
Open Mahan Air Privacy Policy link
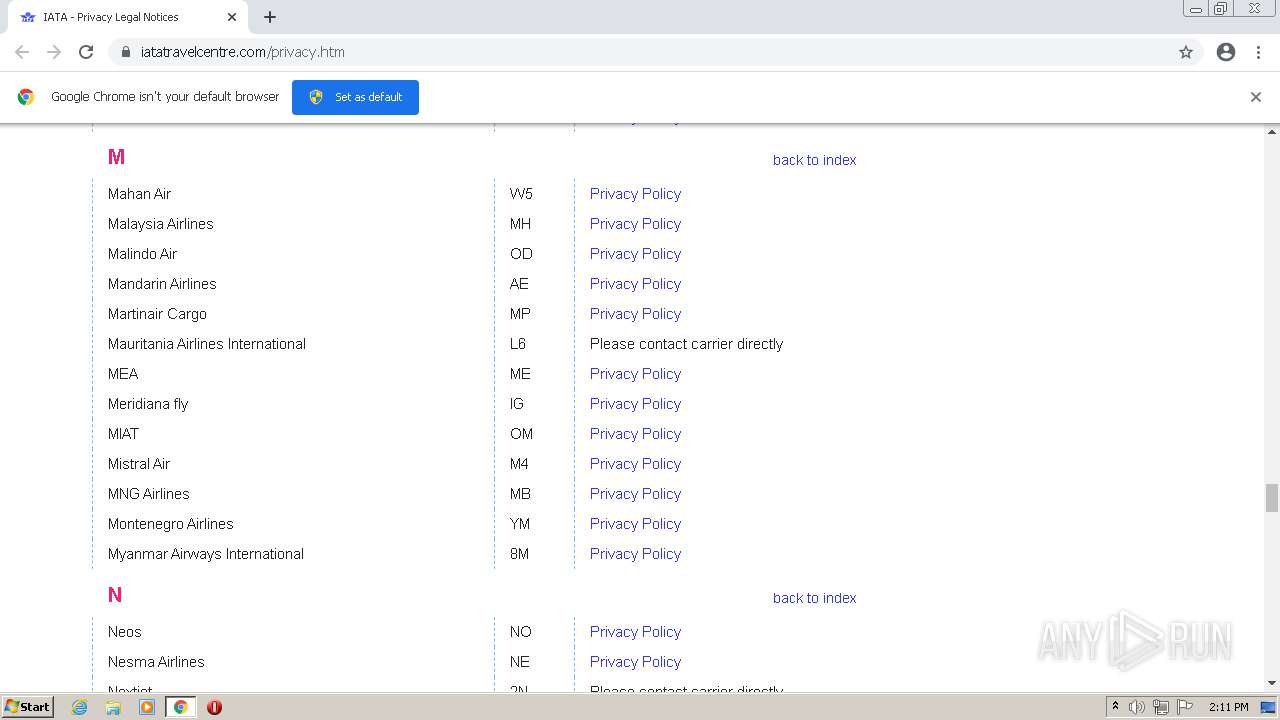[635, 194]
